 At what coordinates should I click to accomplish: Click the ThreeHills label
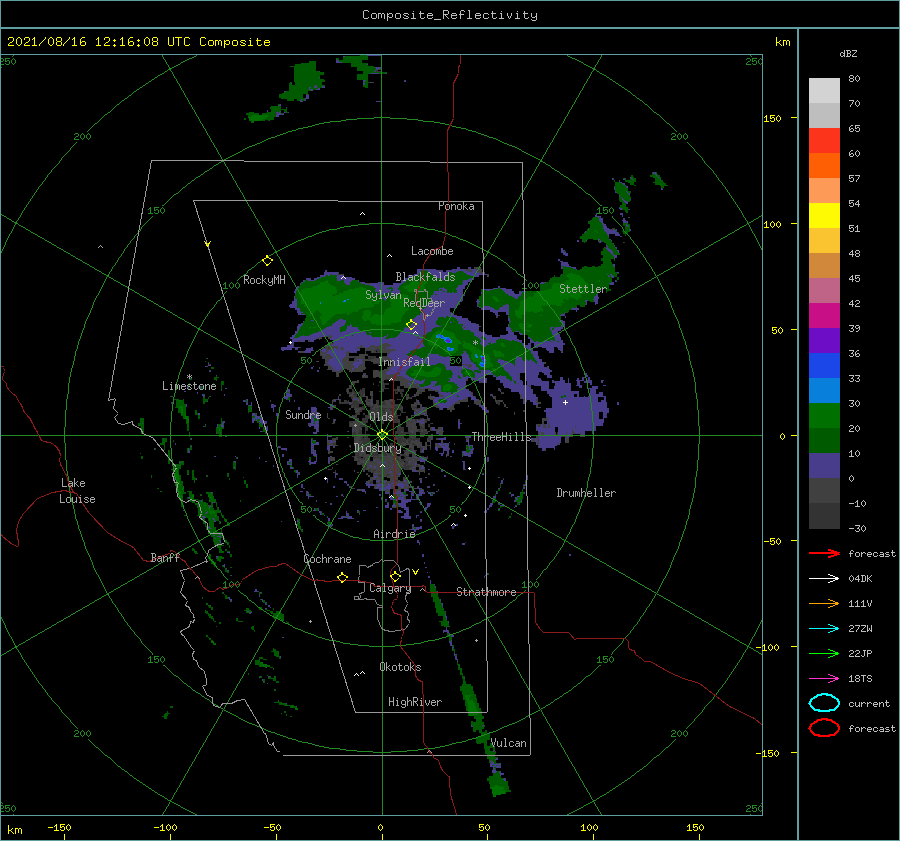pyautogui.click(x=502, y=437)
